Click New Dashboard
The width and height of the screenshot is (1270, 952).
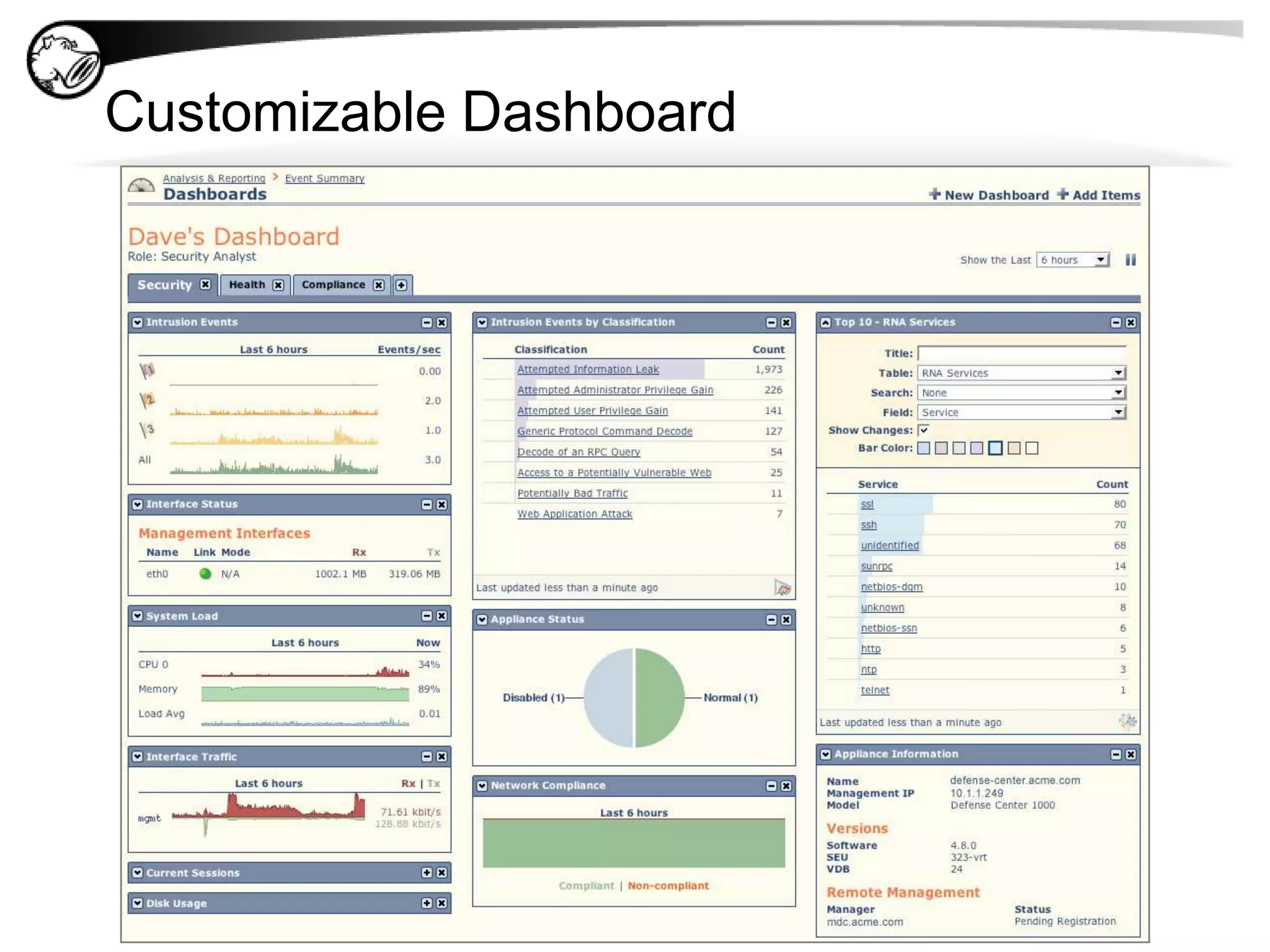click(989, 195)
